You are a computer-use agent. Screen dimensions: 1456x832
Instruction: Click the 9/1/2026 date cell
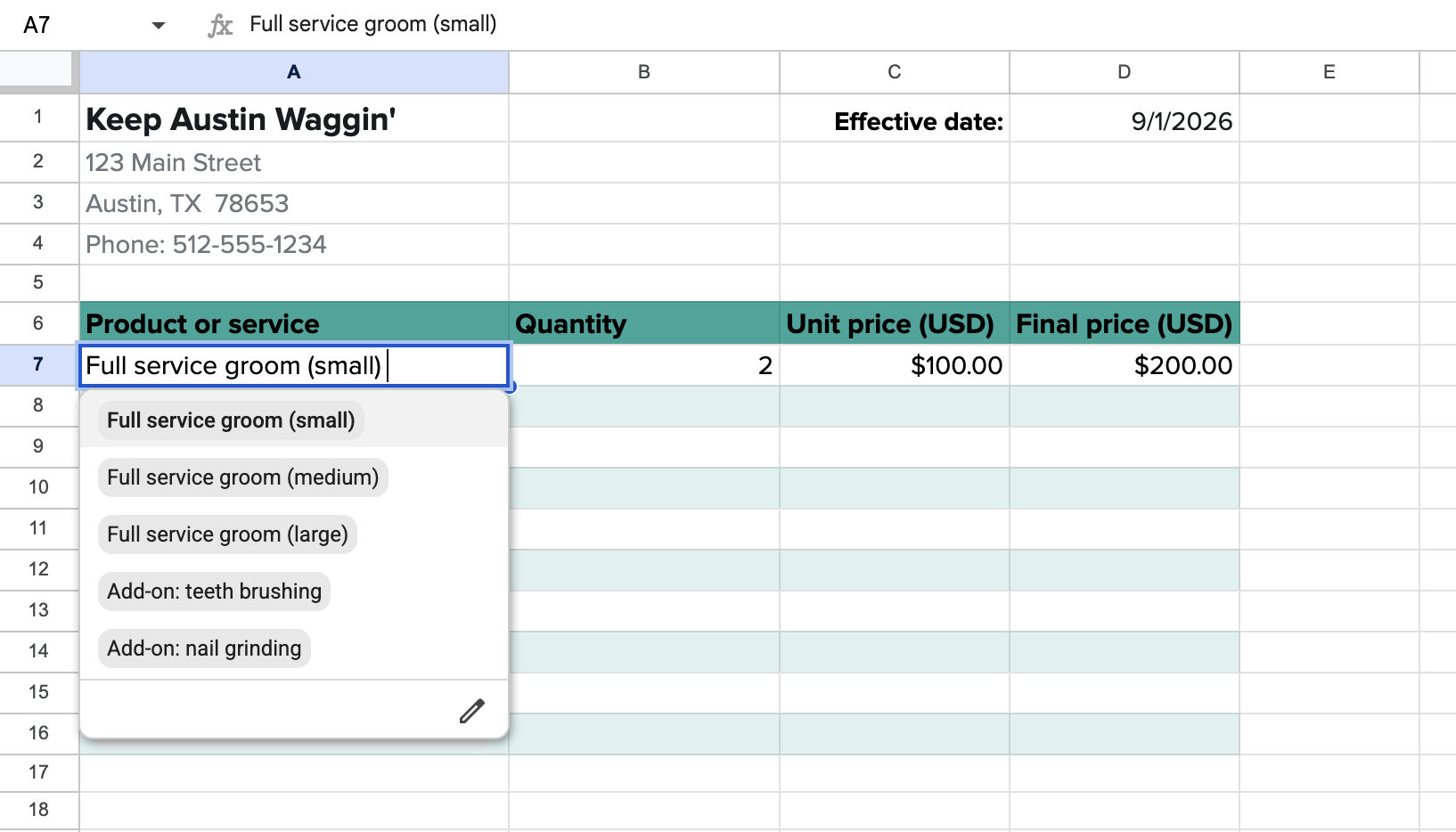click(1125, 118)
